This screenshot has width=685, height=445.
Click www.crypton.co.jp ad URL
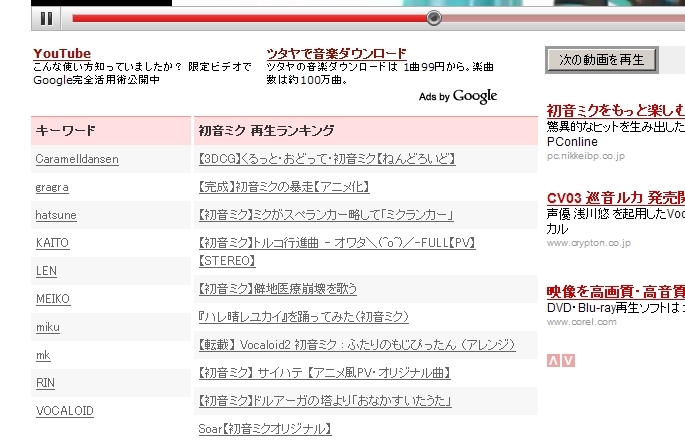click(589, 243)
